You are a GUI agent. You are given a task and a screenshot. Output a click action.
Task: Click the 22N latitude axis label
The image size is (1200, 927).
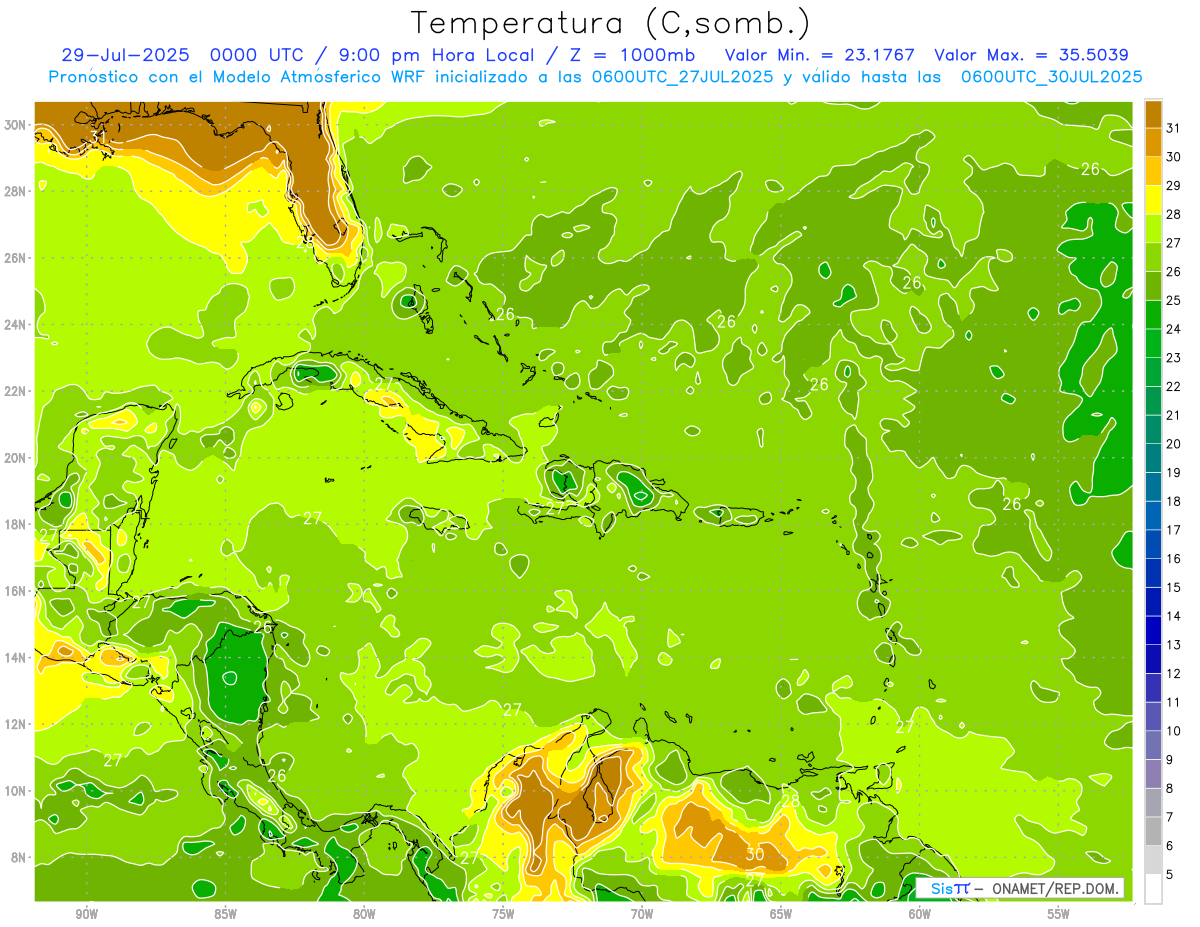16,391
